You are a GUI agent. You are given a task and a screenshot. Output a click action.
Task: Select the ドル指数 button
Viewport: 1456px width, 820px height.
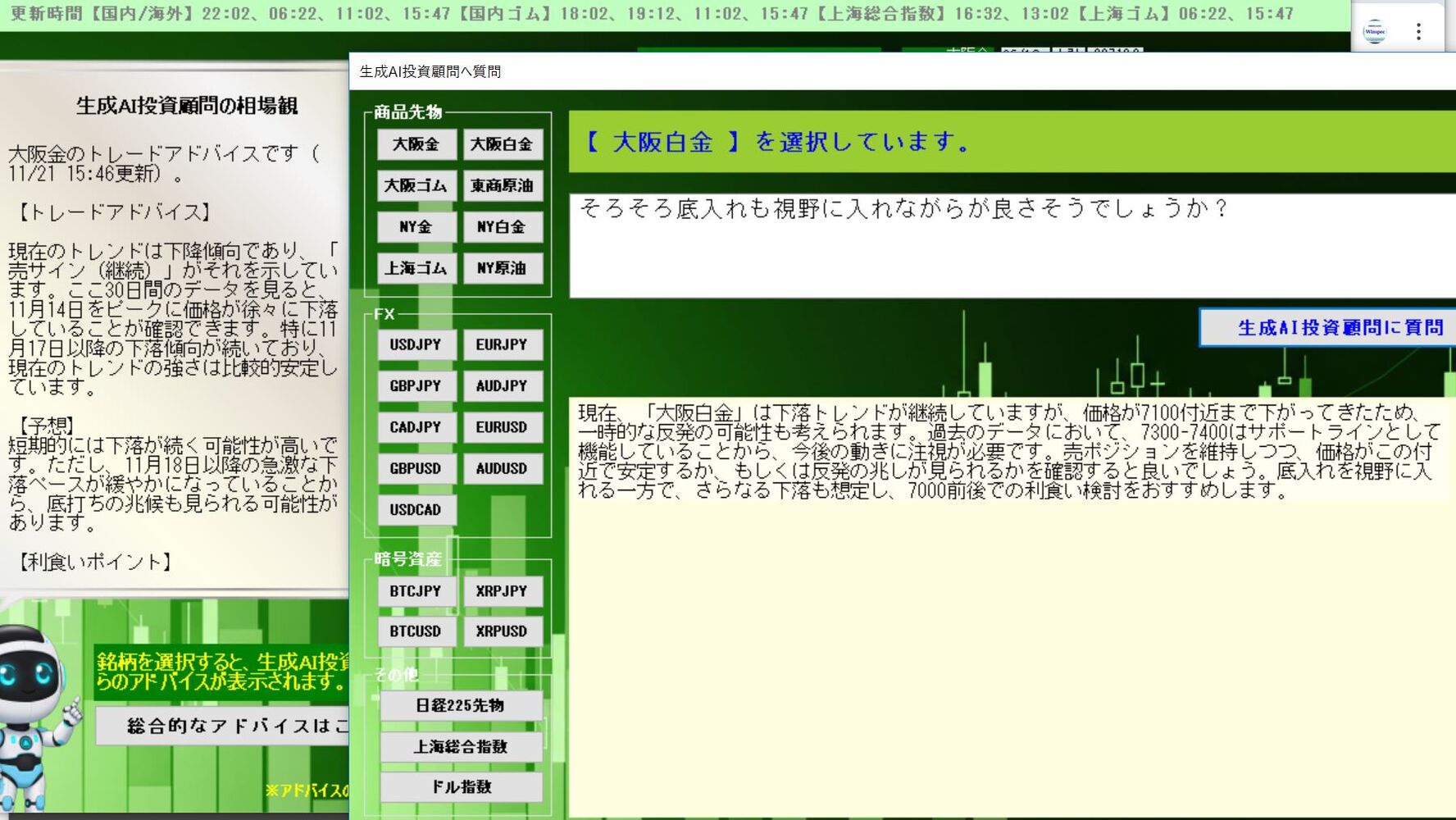461,787
